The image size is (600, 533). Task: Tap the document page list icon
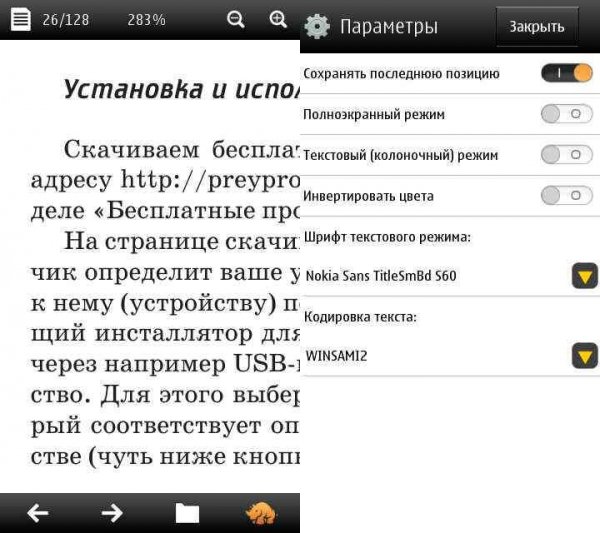click(20, 20)
